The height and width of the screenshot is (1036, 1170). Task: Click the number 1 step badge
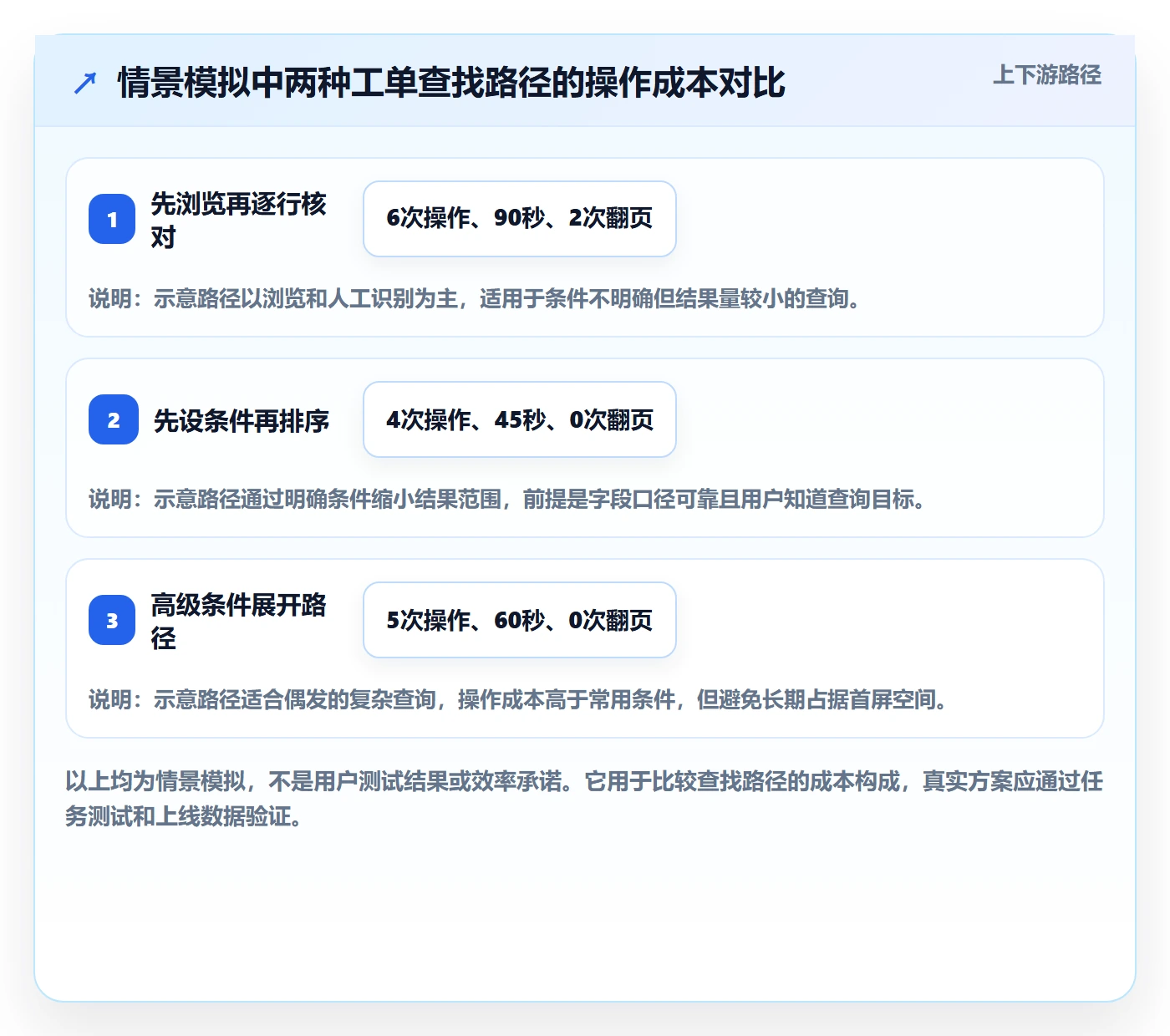pos(112,219)
